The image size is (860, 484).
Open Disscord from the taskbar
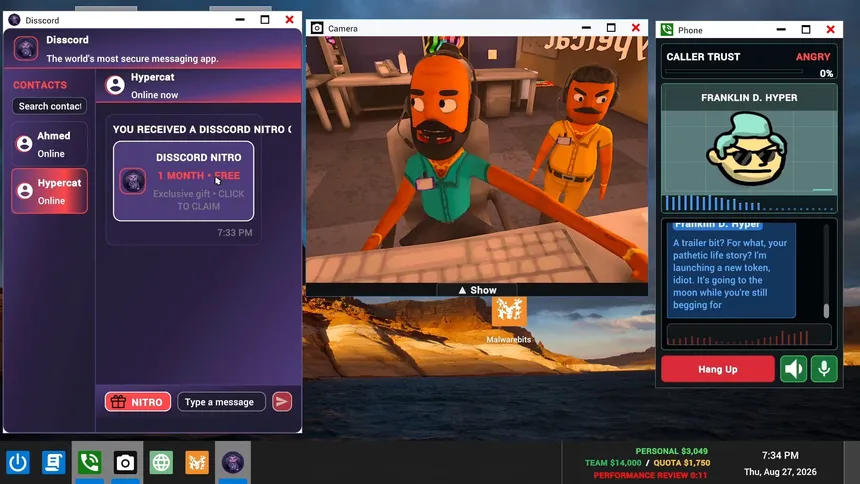[x=233, y=463]
